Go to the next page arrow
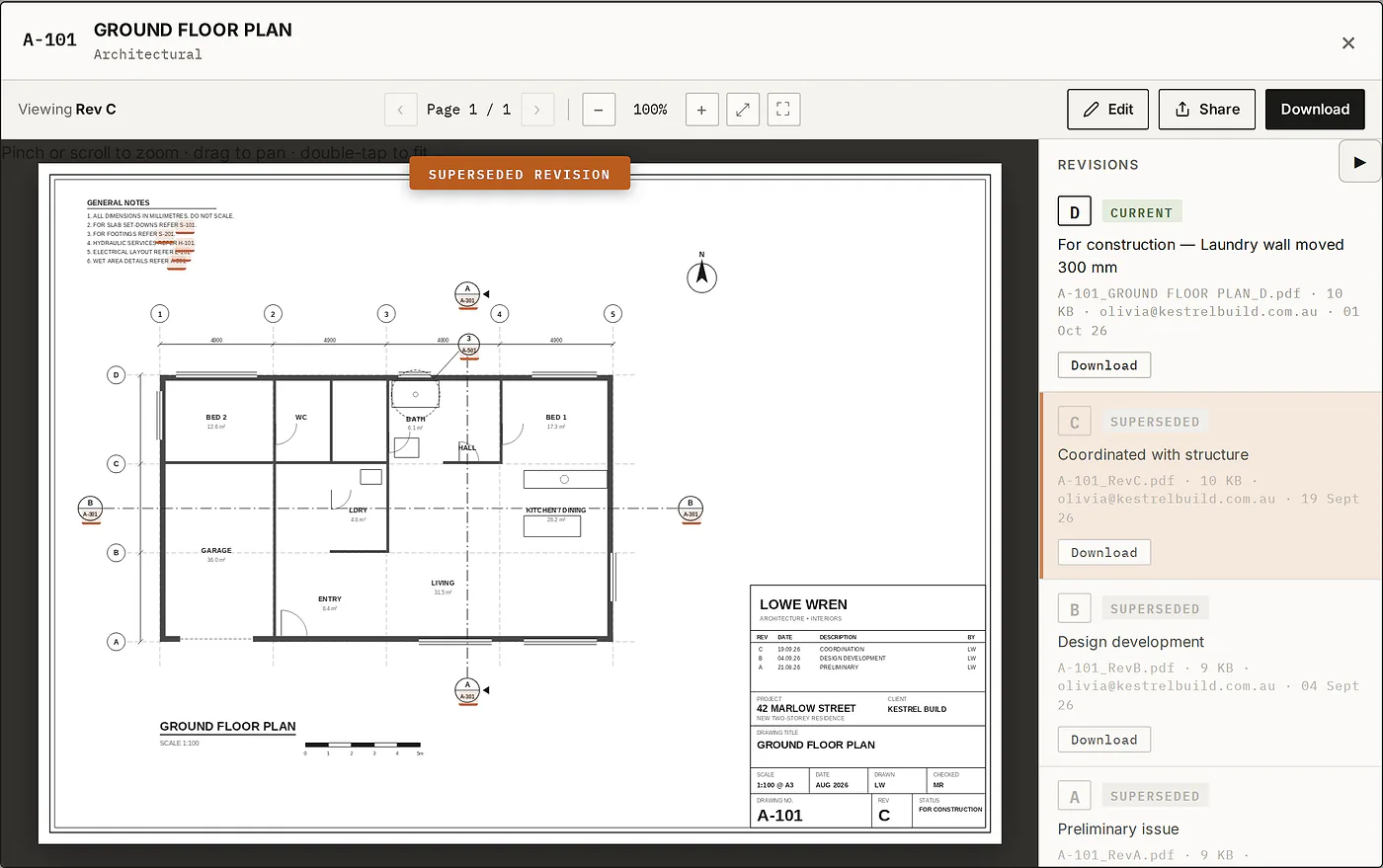This screenshot has width=1383, height=868. [x=536, y=110]
